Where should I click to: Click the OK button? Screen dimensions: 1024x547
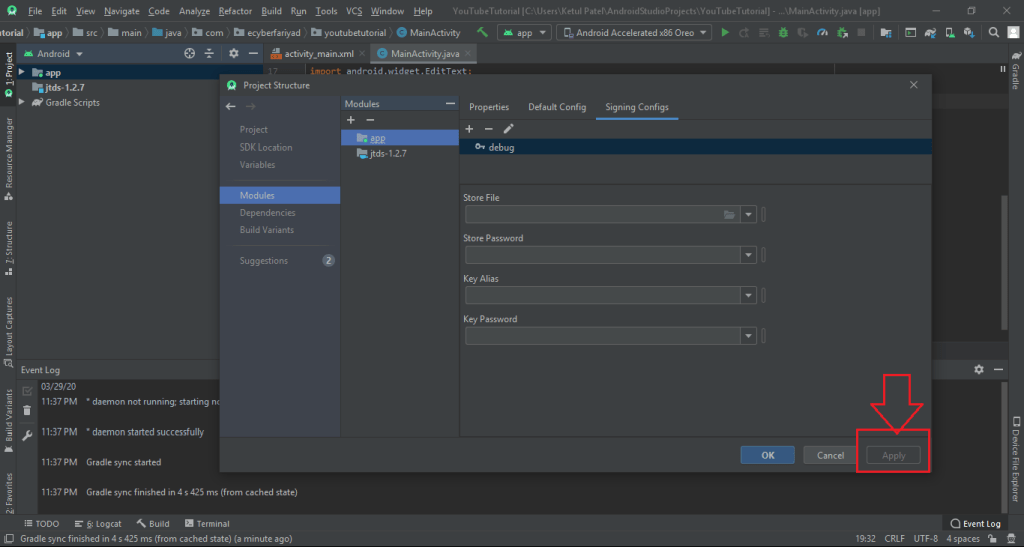click(x=767, y=455)
